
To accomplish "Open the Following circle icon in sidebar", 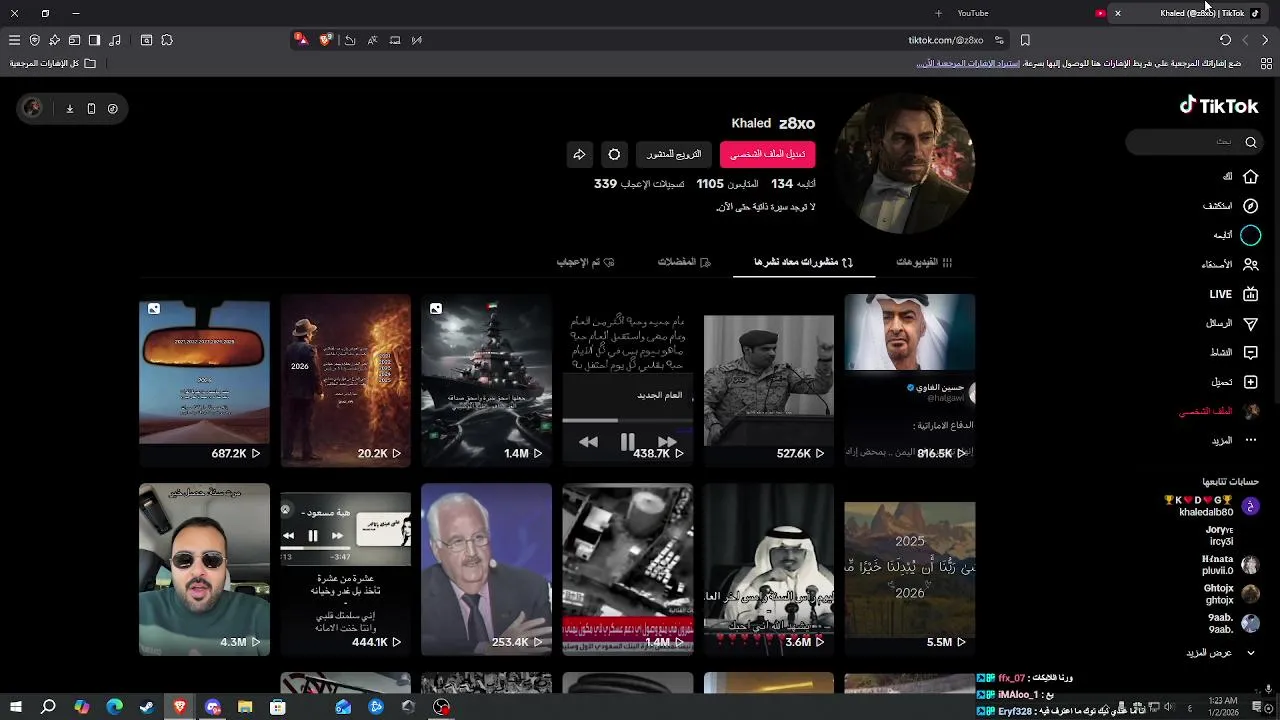I will coord(1250,235).
